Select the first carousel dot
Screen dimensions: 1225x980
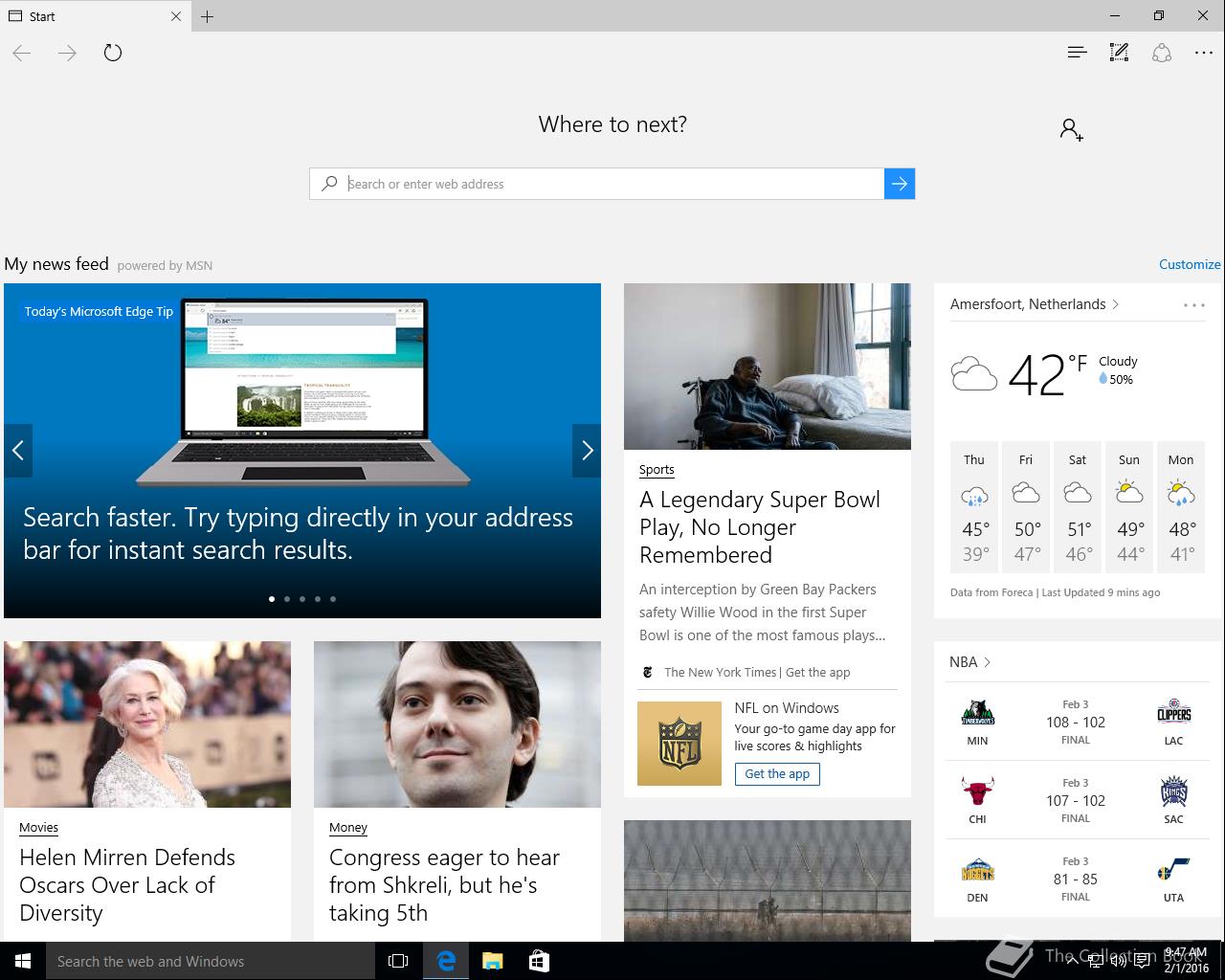click(272, 599)
